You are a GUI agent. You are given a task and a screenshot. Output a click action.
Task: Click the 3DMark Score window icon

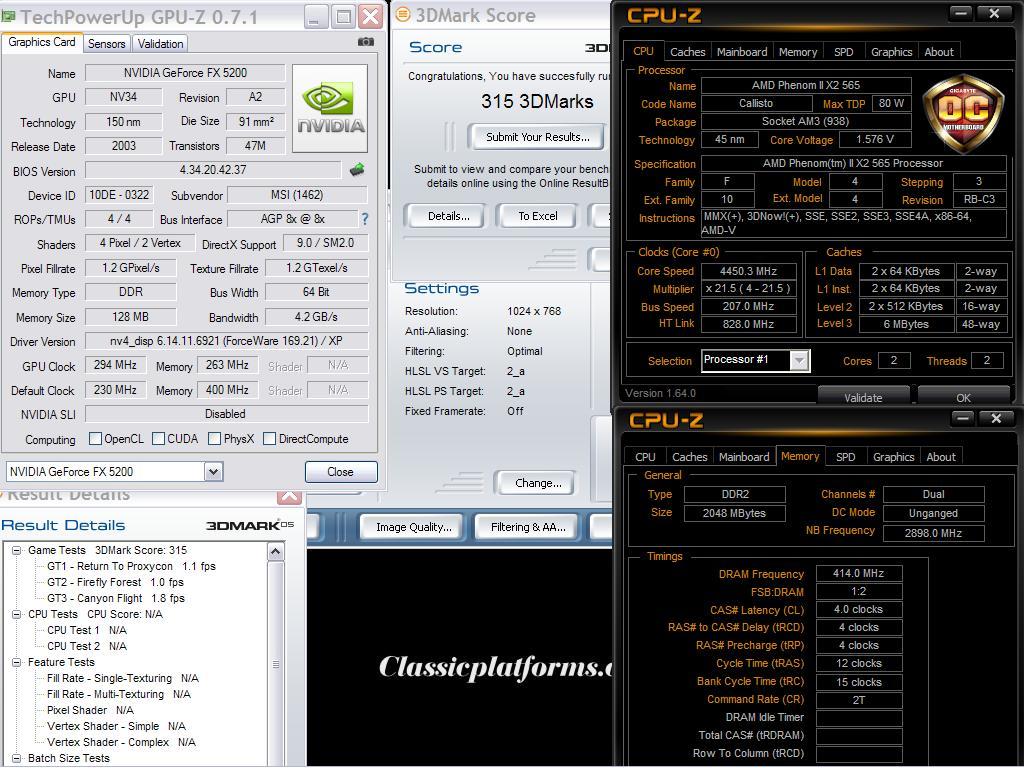(x=403, y=14)
